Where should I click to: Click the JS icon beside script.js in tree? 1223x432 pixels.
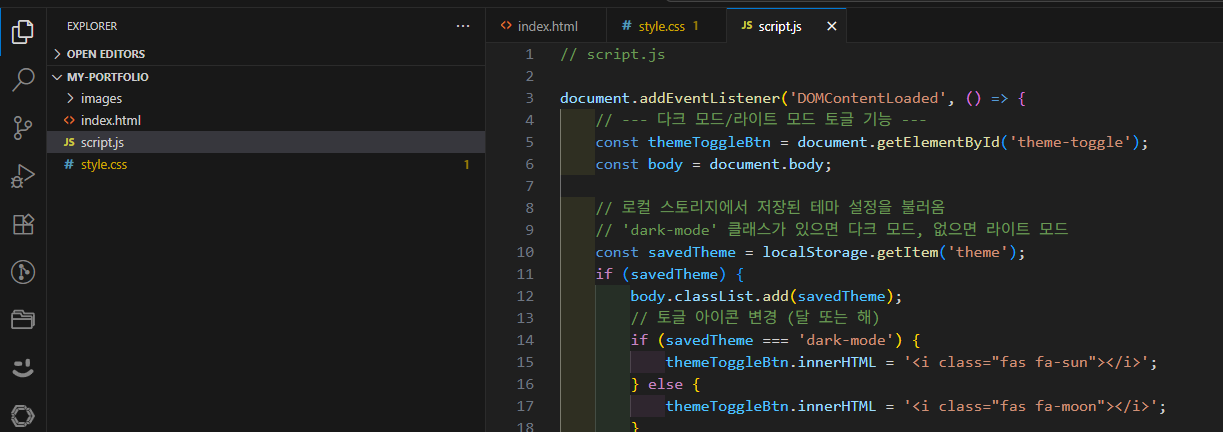(x=69, y=142)
